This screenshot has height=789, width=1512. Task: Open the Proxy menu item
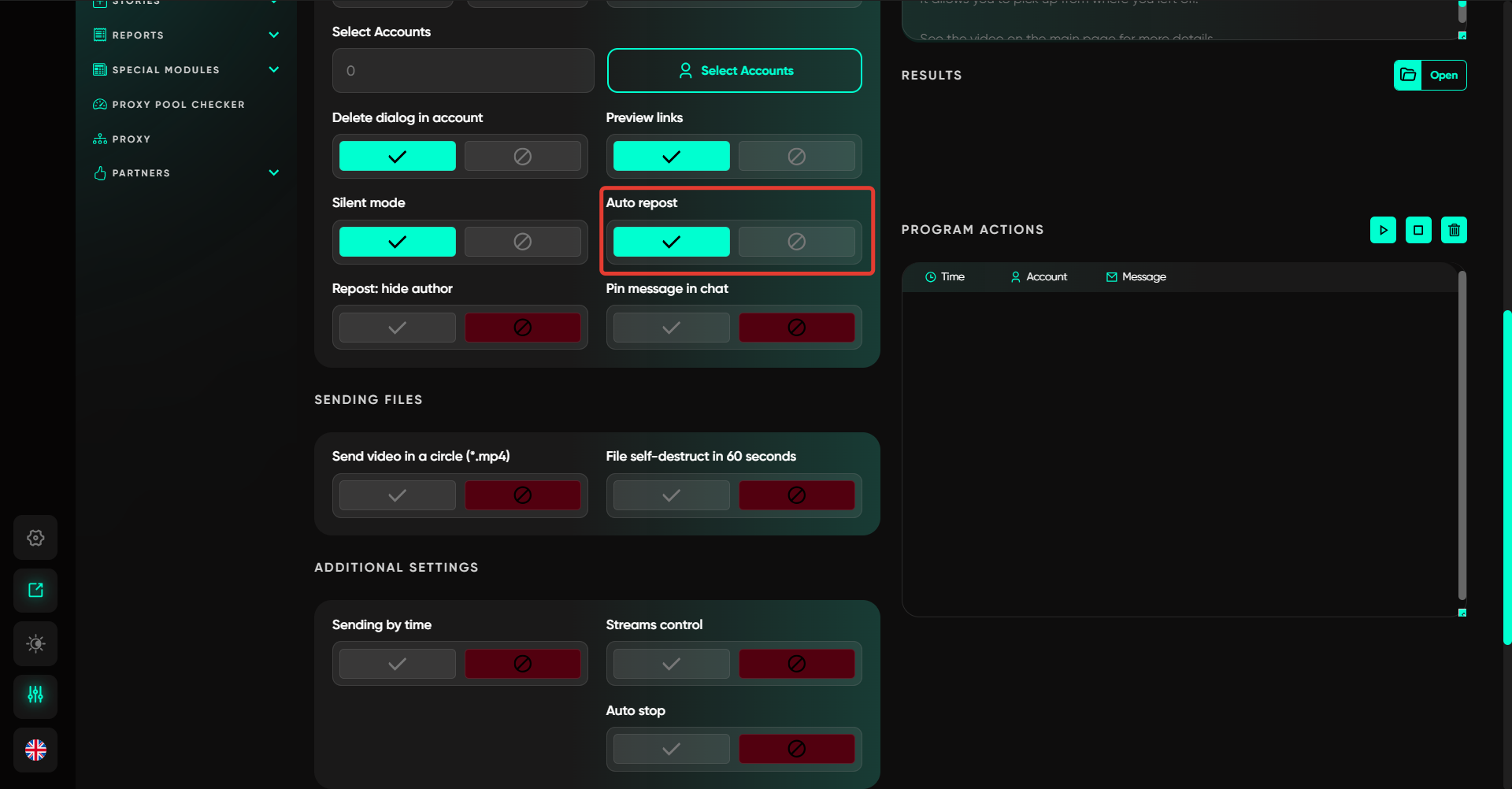tap(131, 139)
